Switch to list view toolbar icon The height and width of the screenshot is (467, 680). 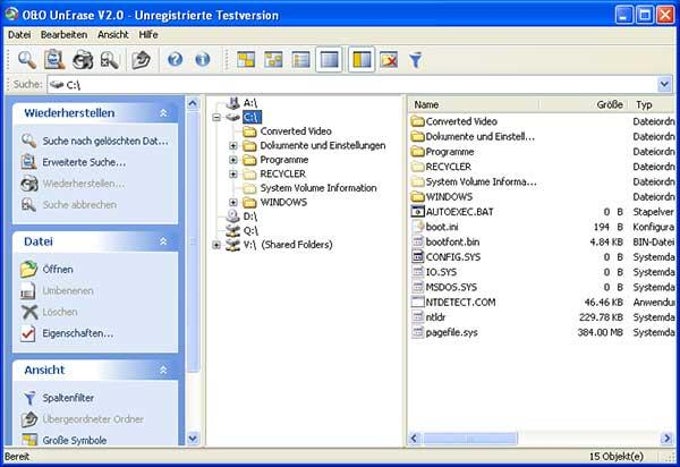click(x=301, y=60)
